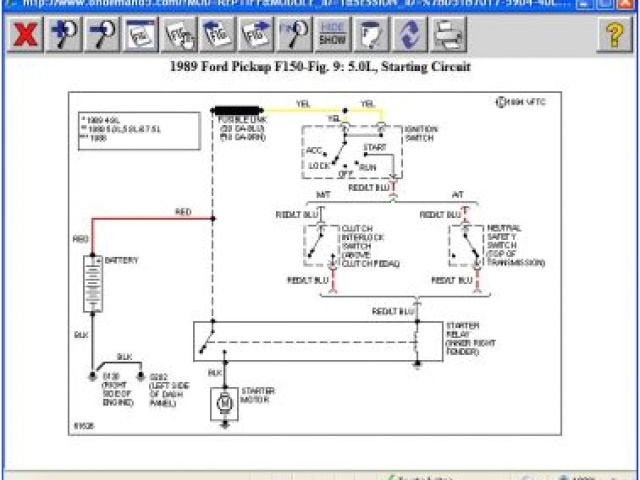The width and height of the screenshot is (640, 480).
Task: Zoom out with the second magnifier icon
Action: (x=102, y=36)
